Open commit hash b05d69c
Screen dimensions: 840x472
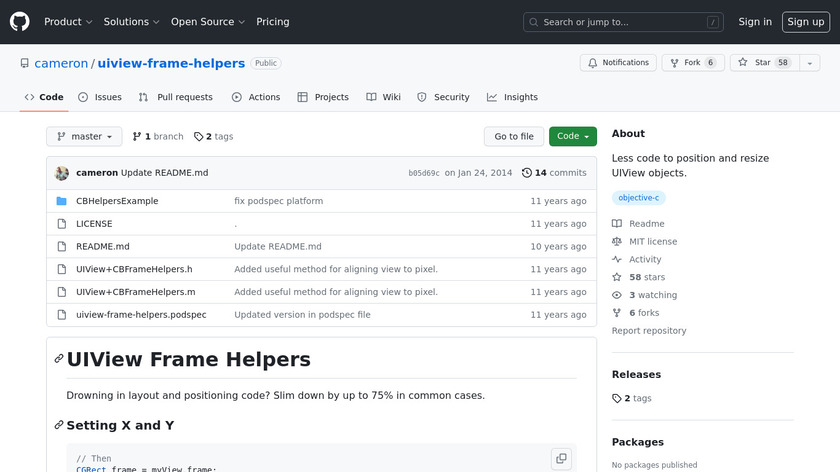(x=424, y=173)
